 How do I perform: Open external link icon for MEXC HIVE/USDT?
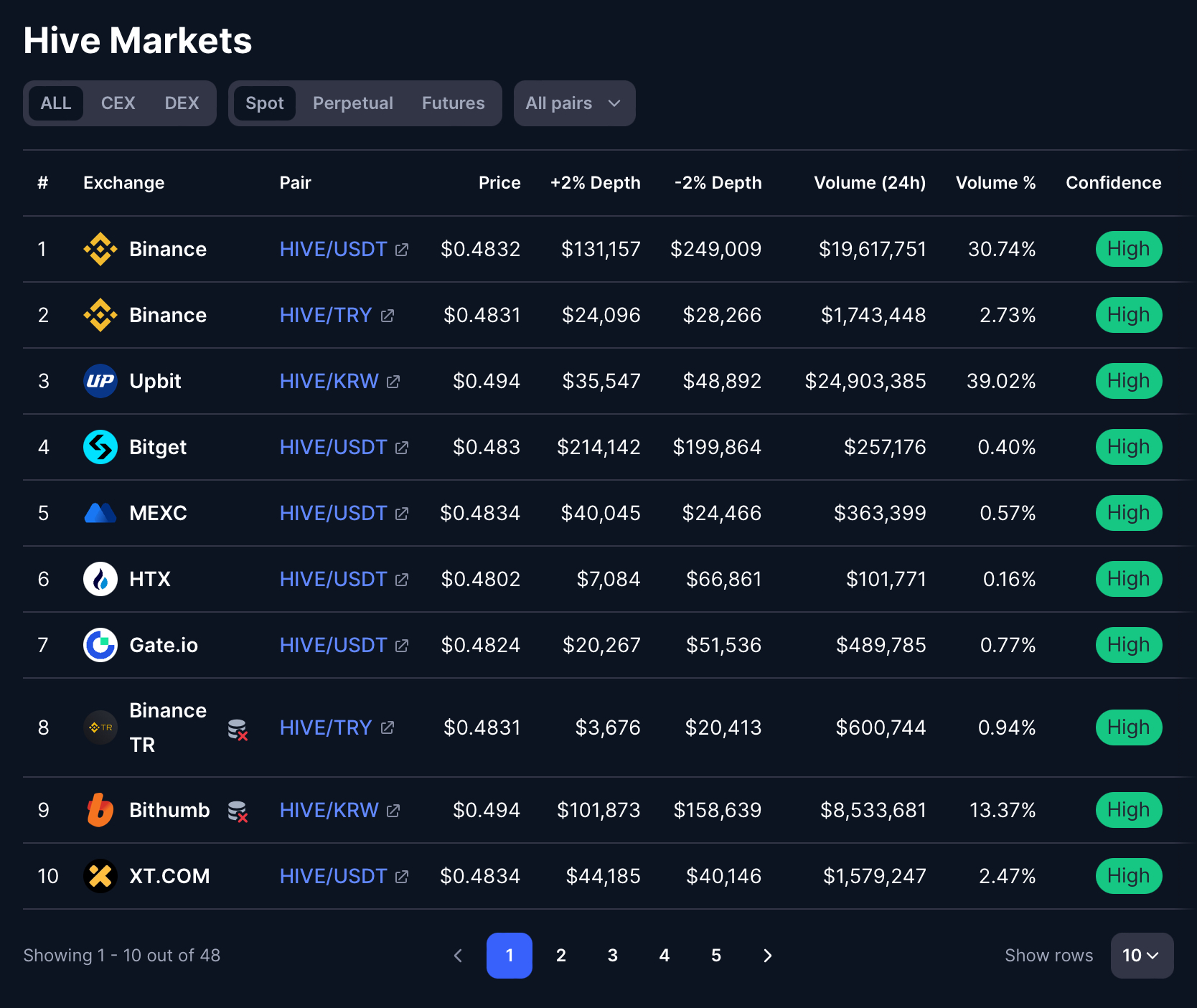click(x=402, y=514)
